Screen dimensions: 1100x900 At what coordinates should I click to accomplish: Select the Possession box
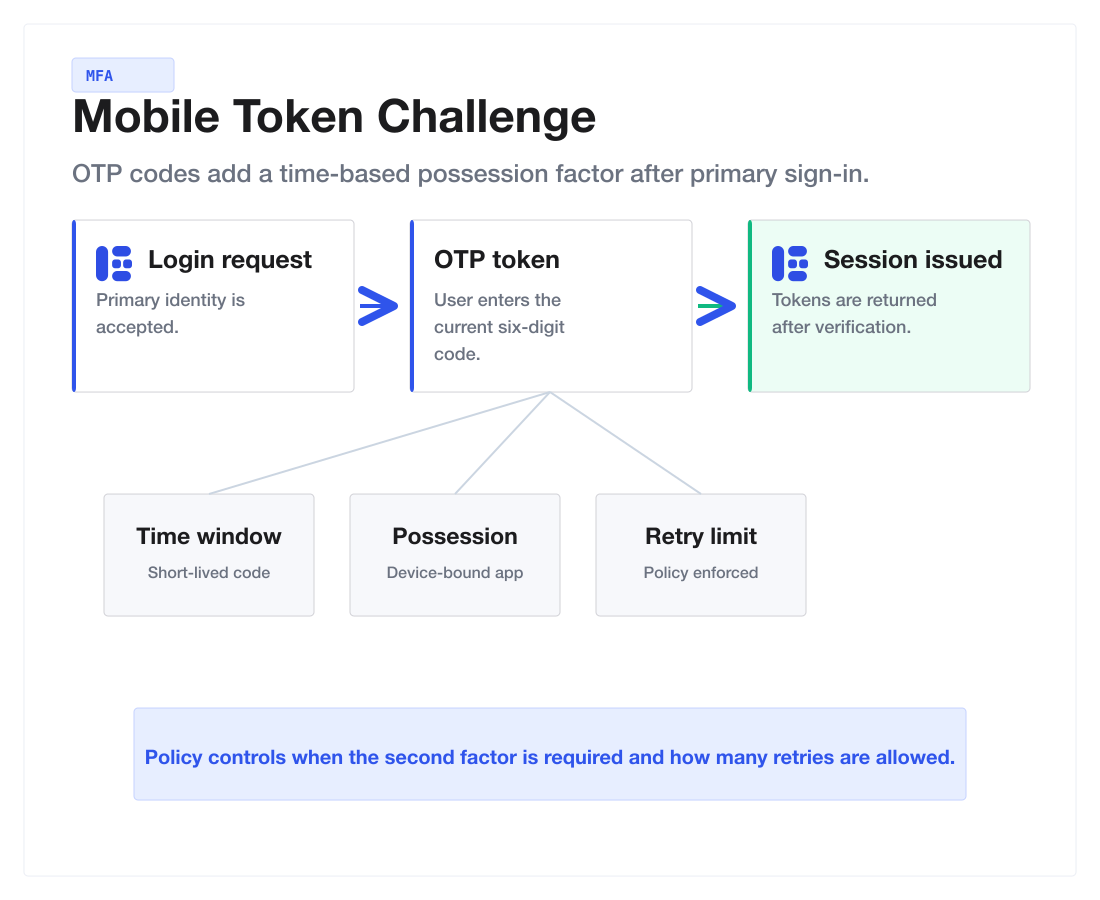click(455, 555)
